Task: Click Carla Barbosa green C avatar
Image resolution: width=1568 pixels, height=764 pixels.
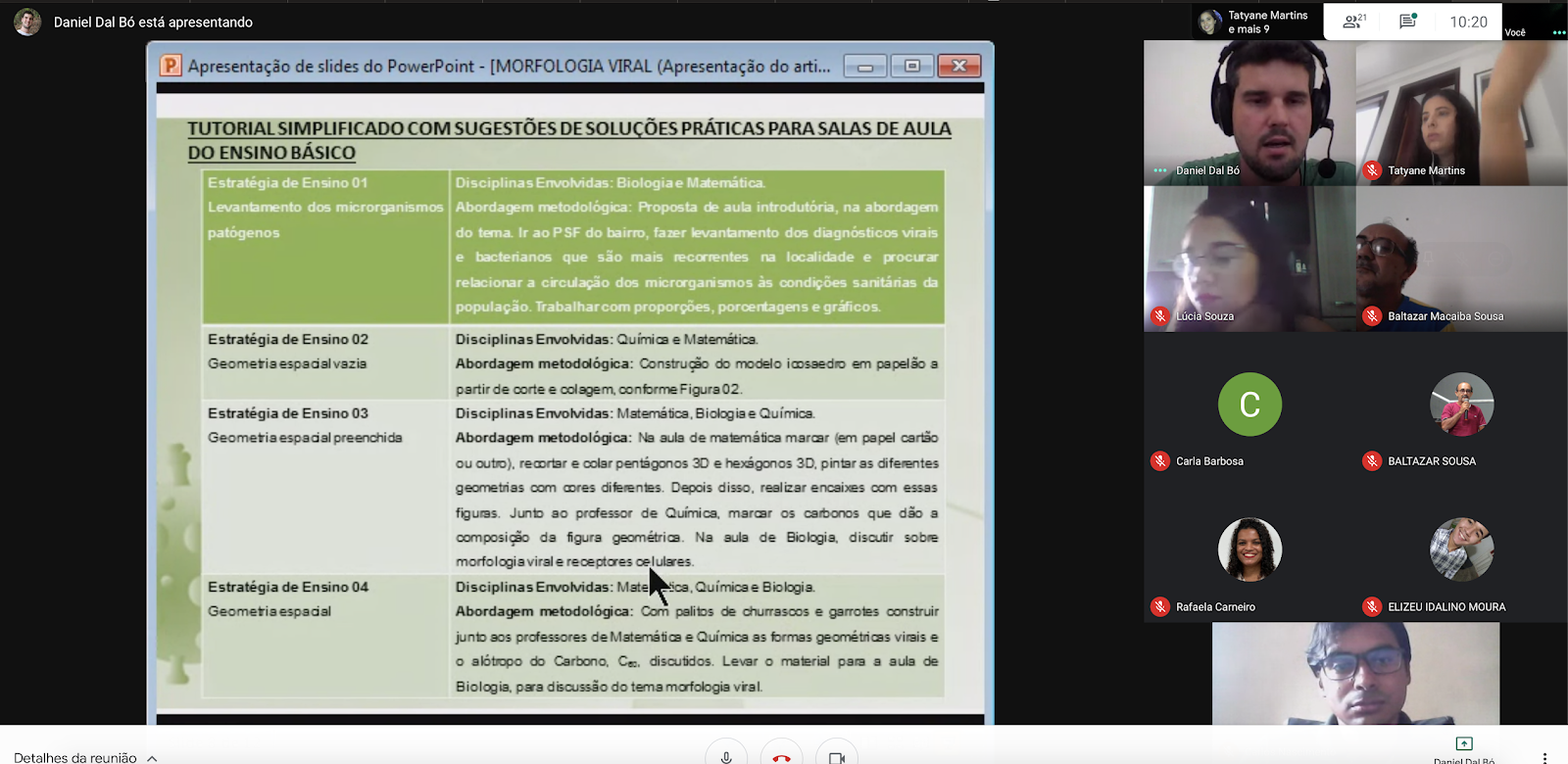Action: pos(1249,404)
